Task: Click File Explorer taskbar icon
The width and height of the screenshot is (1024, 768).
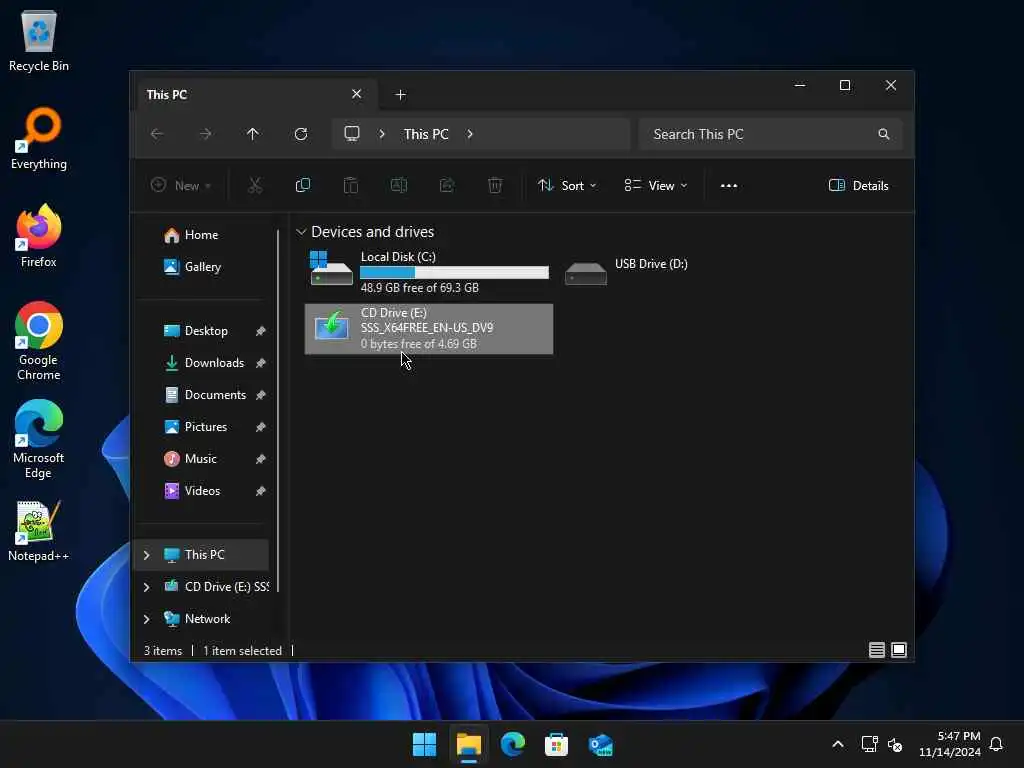Action: pyautogui.click(x=468, y=744)
